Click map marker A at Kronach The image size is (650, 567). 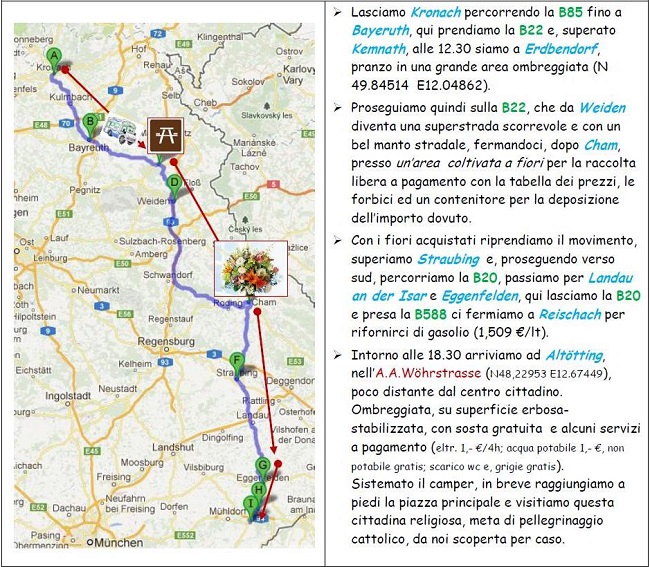(54, 59)
